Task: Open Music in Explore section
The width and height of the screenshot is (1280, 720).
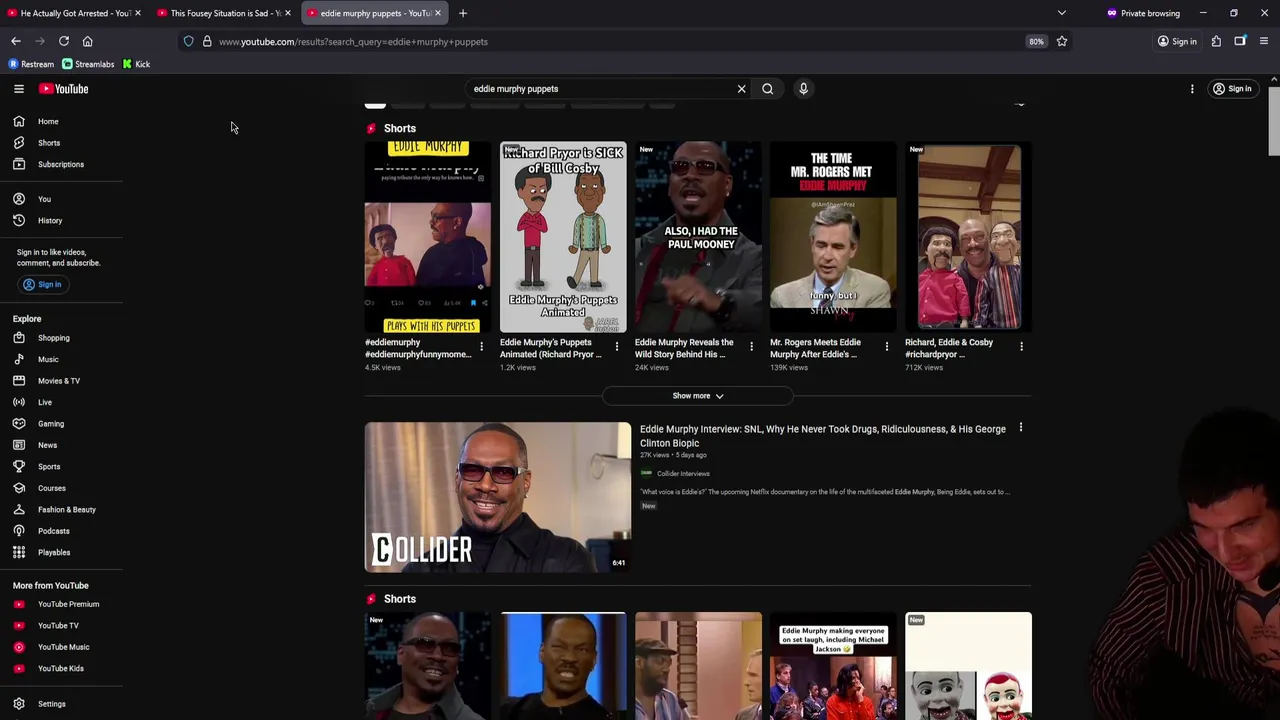Action: [48, 360]
